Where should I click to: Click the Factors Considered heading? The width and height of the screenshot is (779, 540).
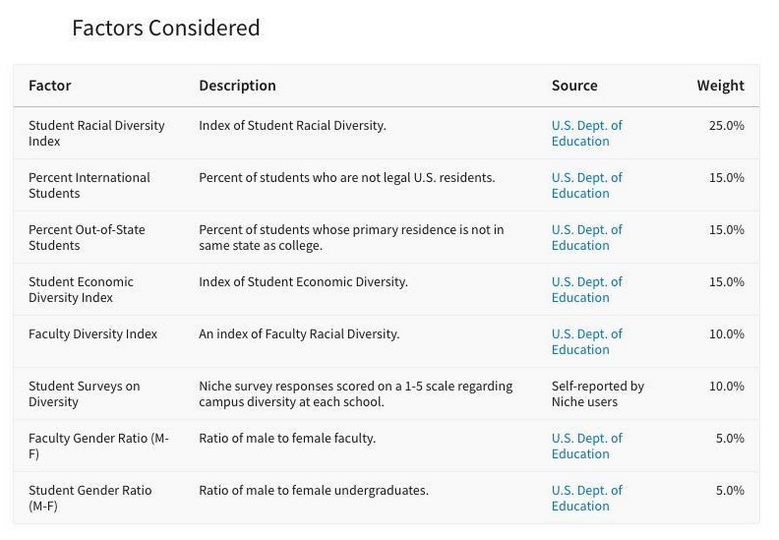click(166, 28)
